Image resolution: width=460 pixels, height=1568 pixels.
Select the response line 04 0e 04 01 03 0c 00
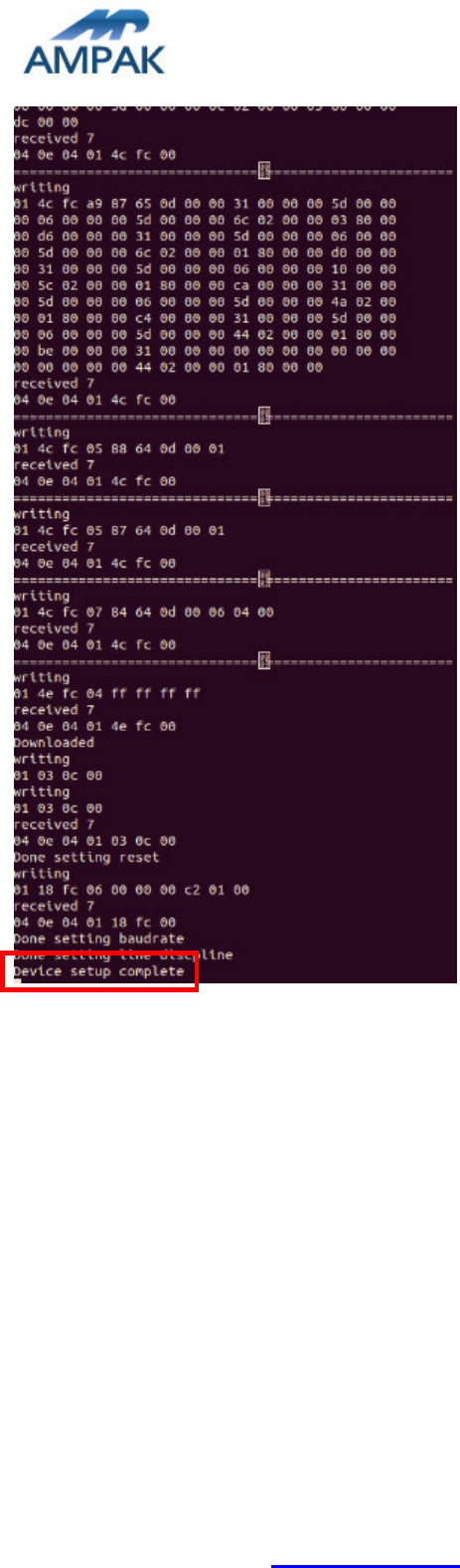(x=94, y=841)
